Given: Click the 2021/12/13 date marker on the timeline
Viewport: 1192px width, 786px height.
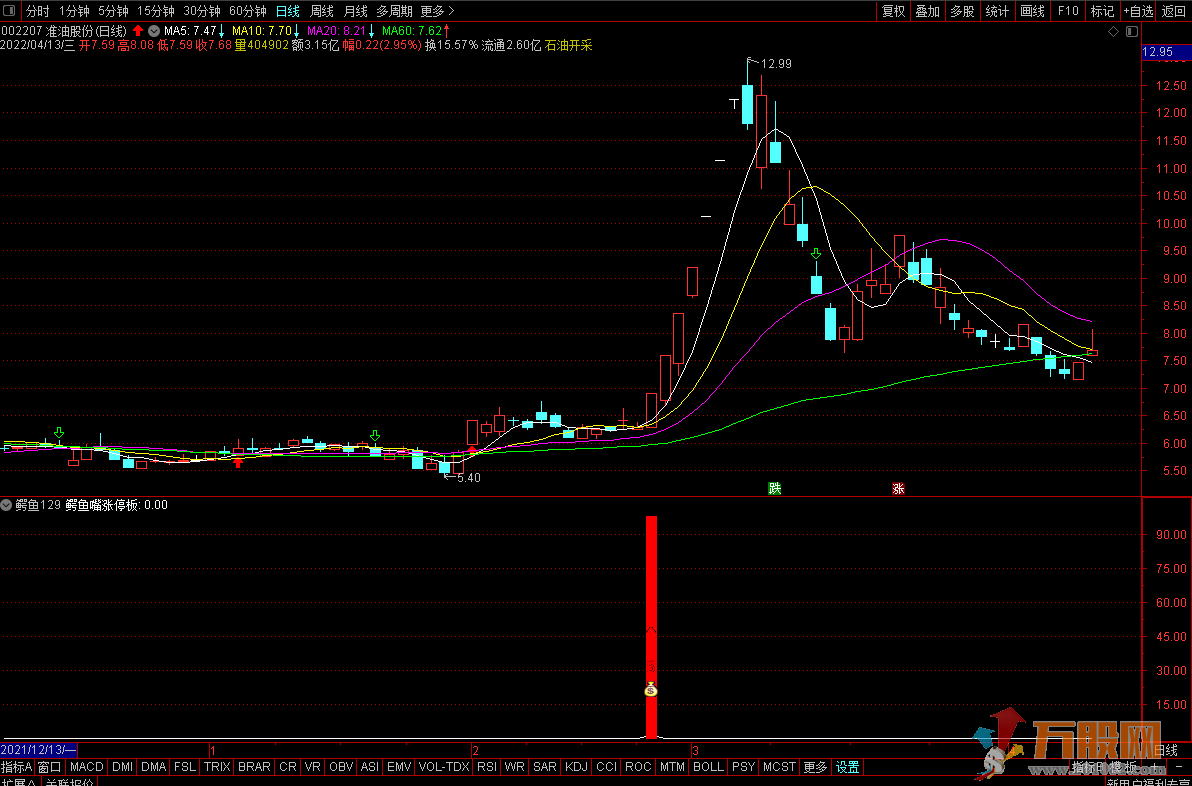Looking at the screenshot, I should pos(38,750).
